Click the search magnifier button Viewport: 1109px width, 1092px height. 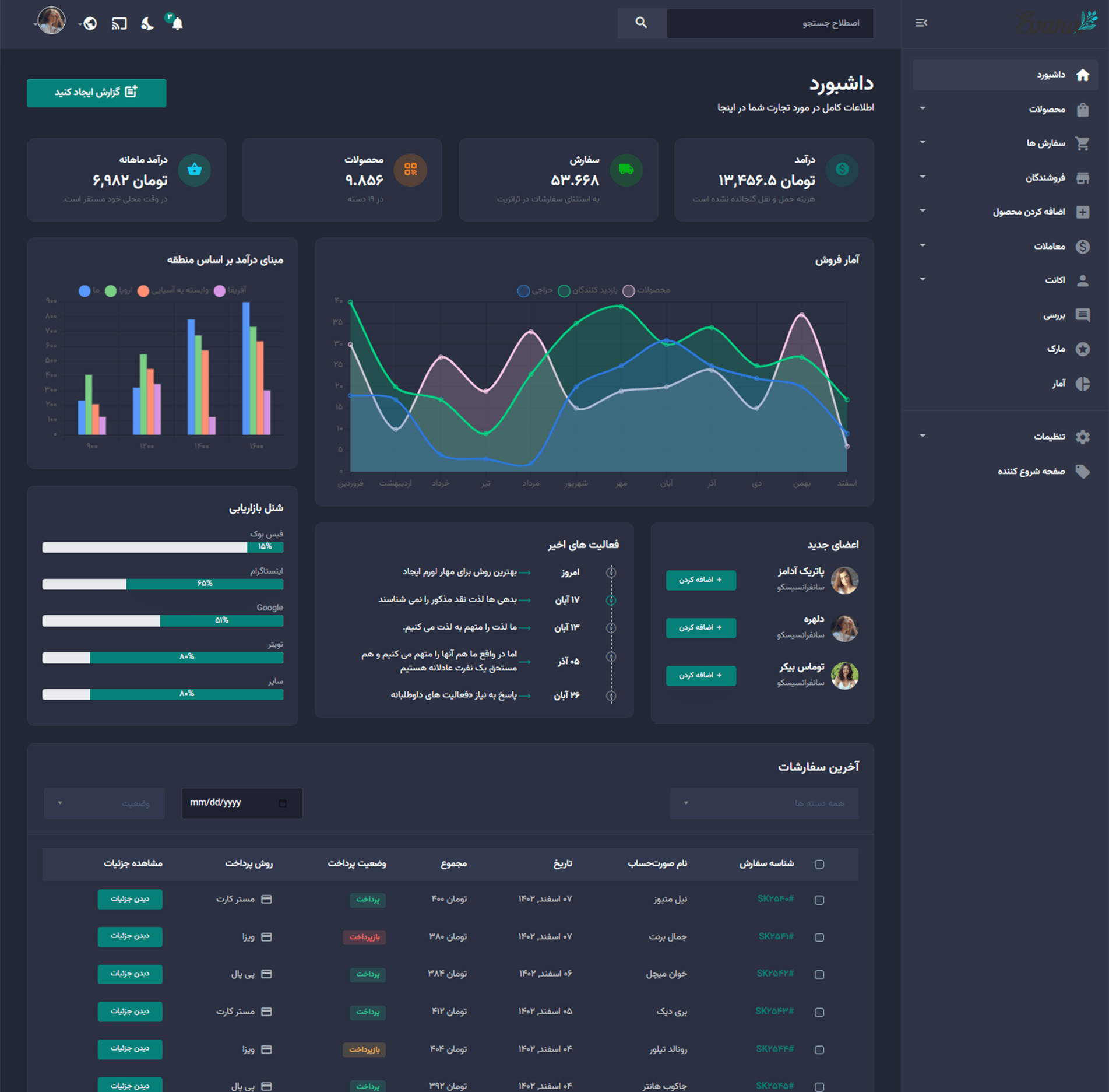tap(641, 23)
